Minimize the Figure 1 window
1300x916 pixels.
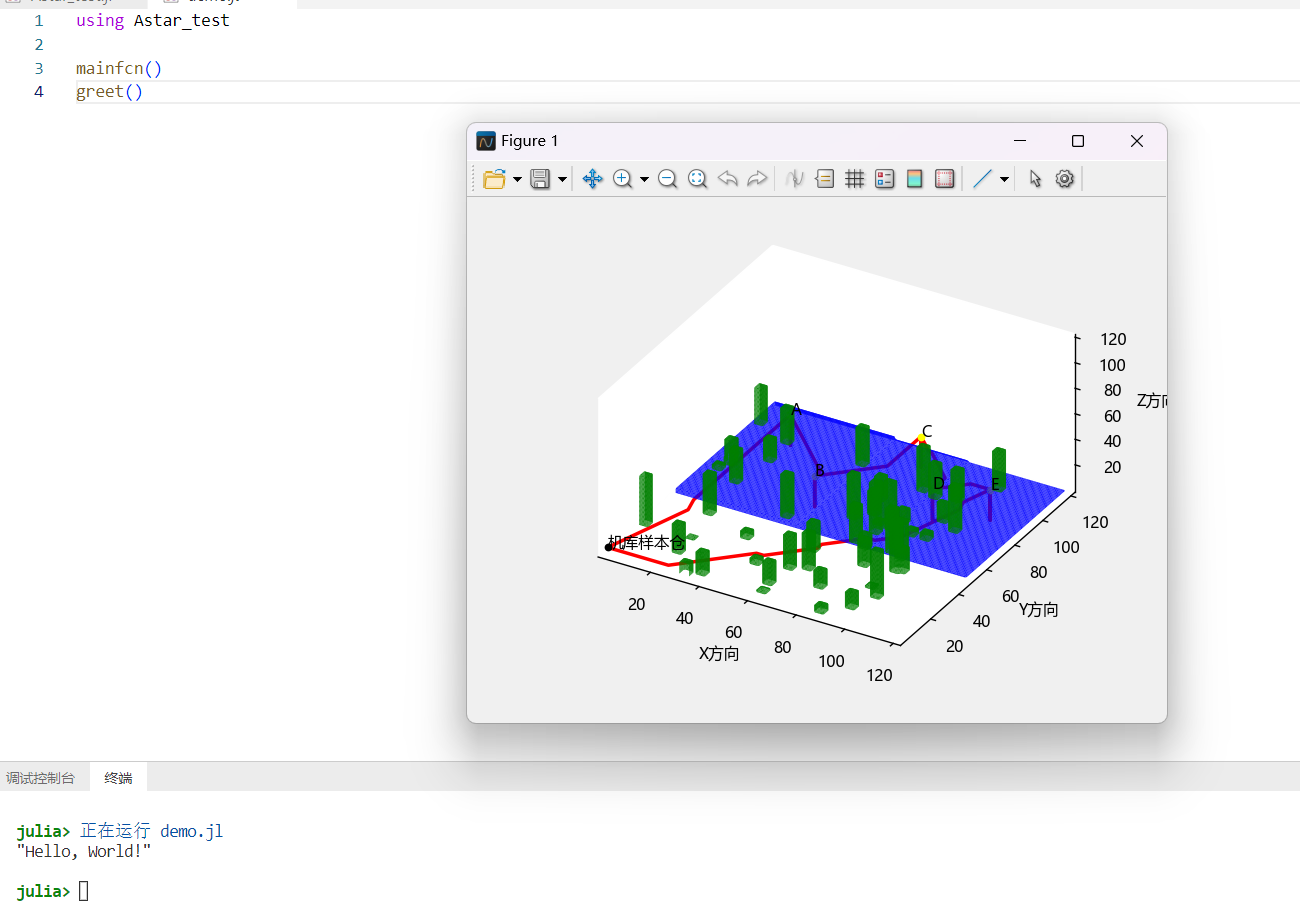(x=1019, y=141)
